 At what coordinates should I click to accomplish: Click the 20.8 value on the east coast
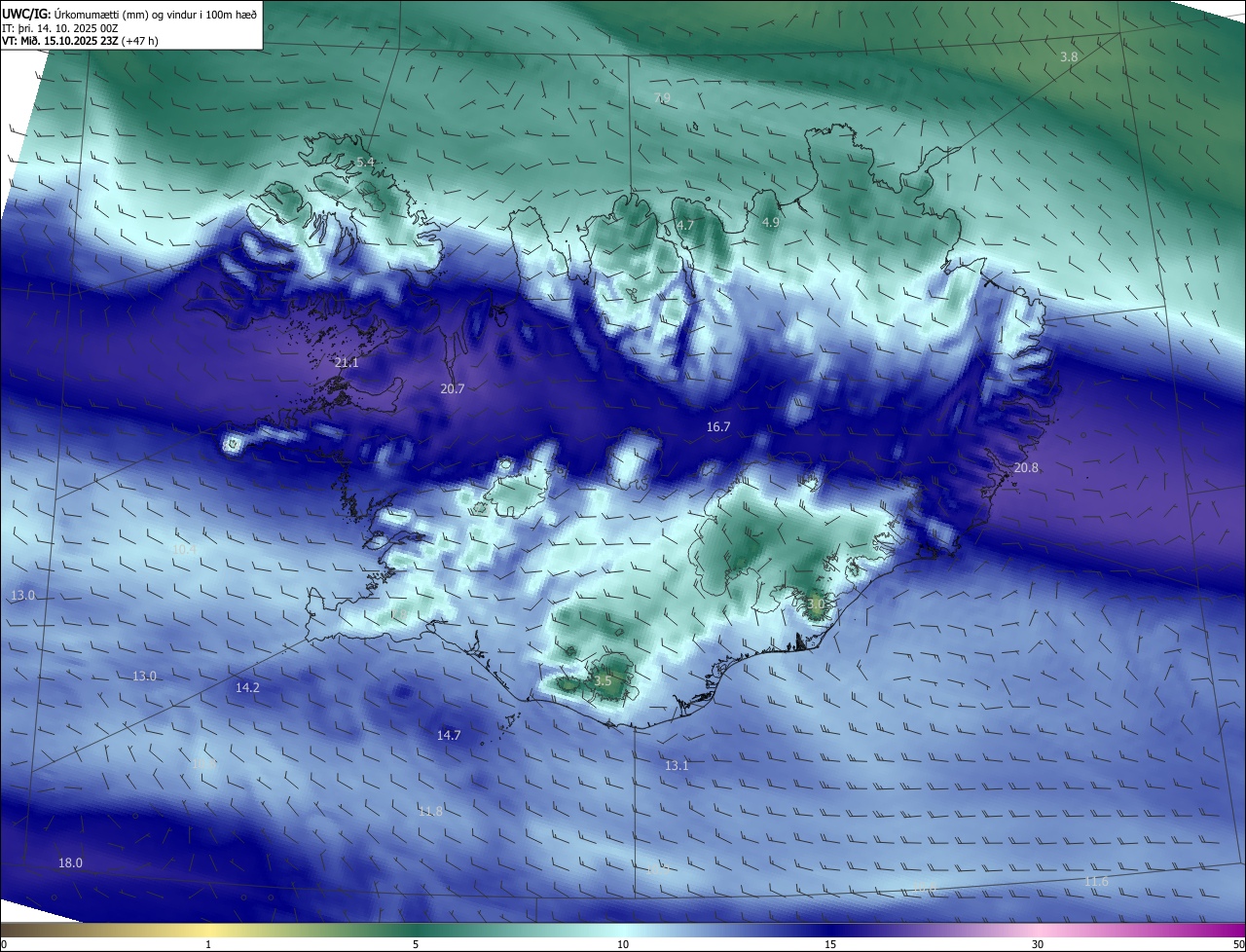coord(1026,468)
